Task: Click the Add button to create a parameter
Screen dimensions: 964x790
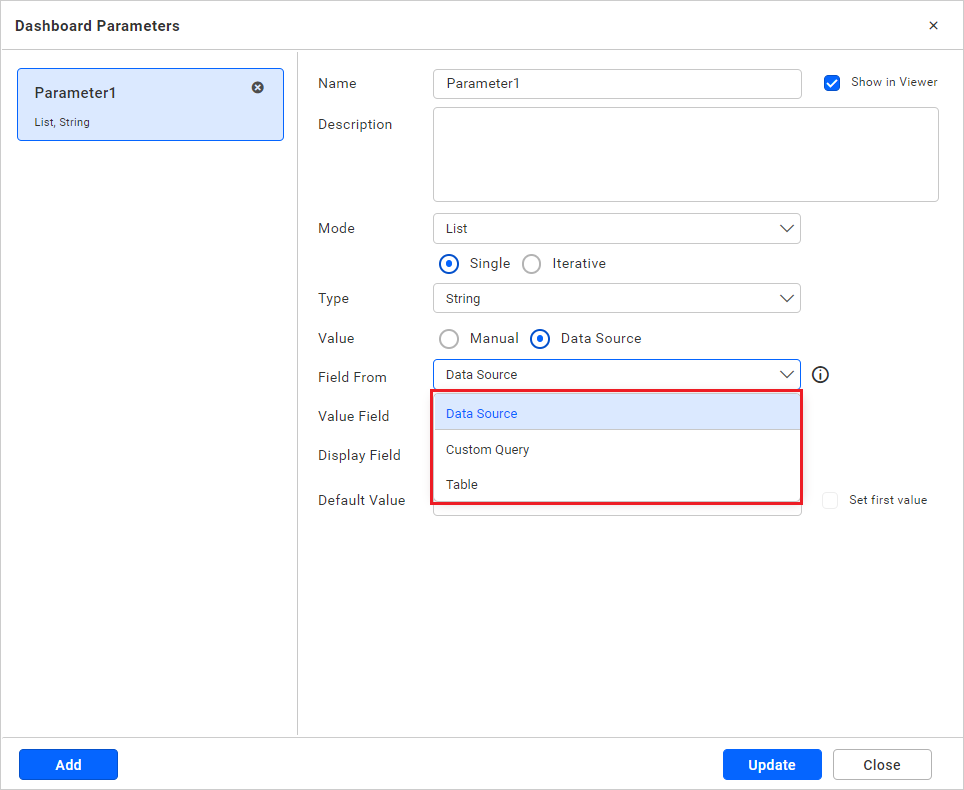Action: (68, 764)
